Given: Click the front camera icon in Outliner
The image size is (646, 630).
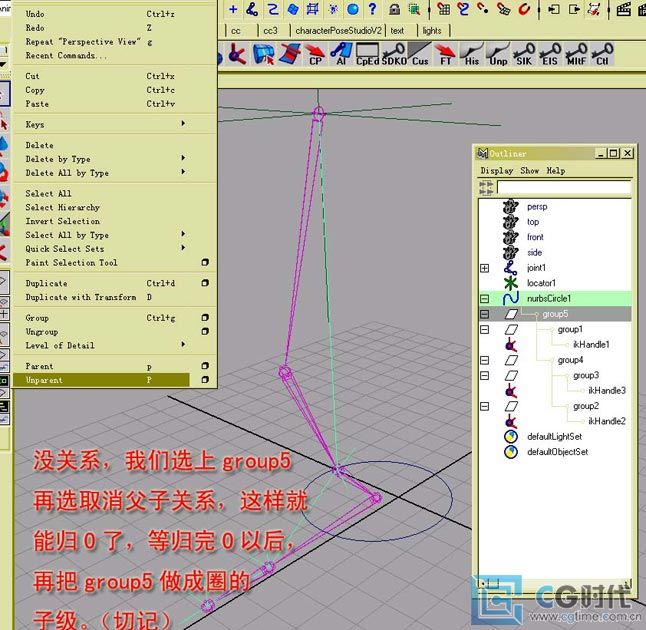Looking at the screenshot, I should tap(510, 237).
